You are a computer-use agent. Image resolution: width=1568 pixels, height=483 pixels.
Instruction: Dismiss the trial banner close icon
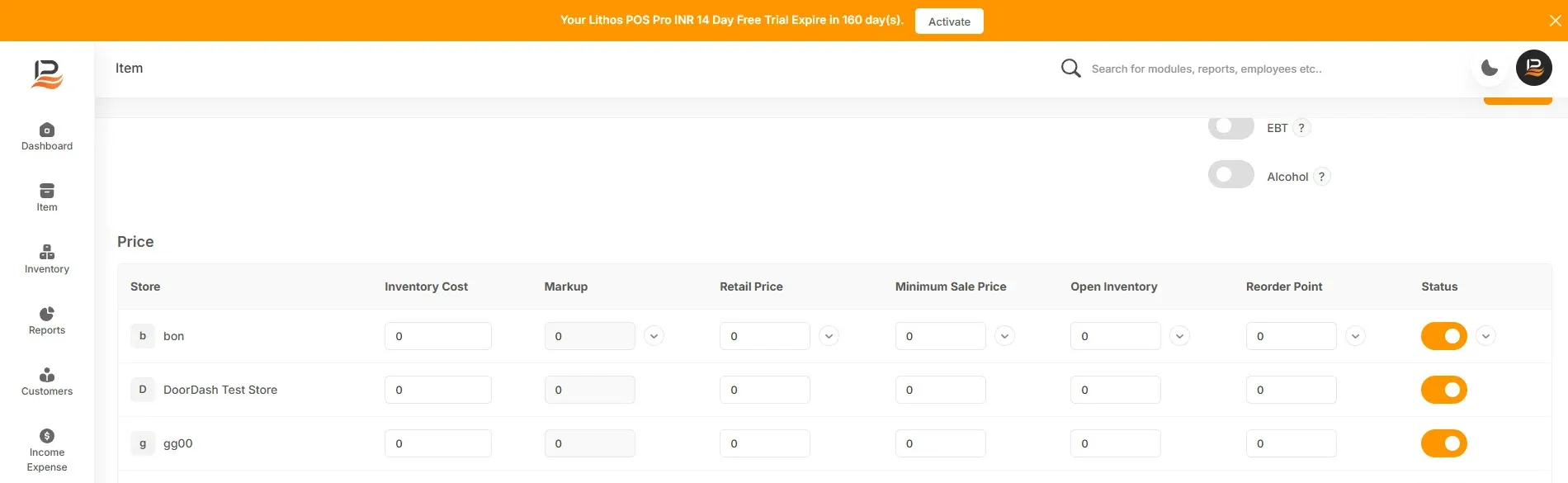(1555, 21)
